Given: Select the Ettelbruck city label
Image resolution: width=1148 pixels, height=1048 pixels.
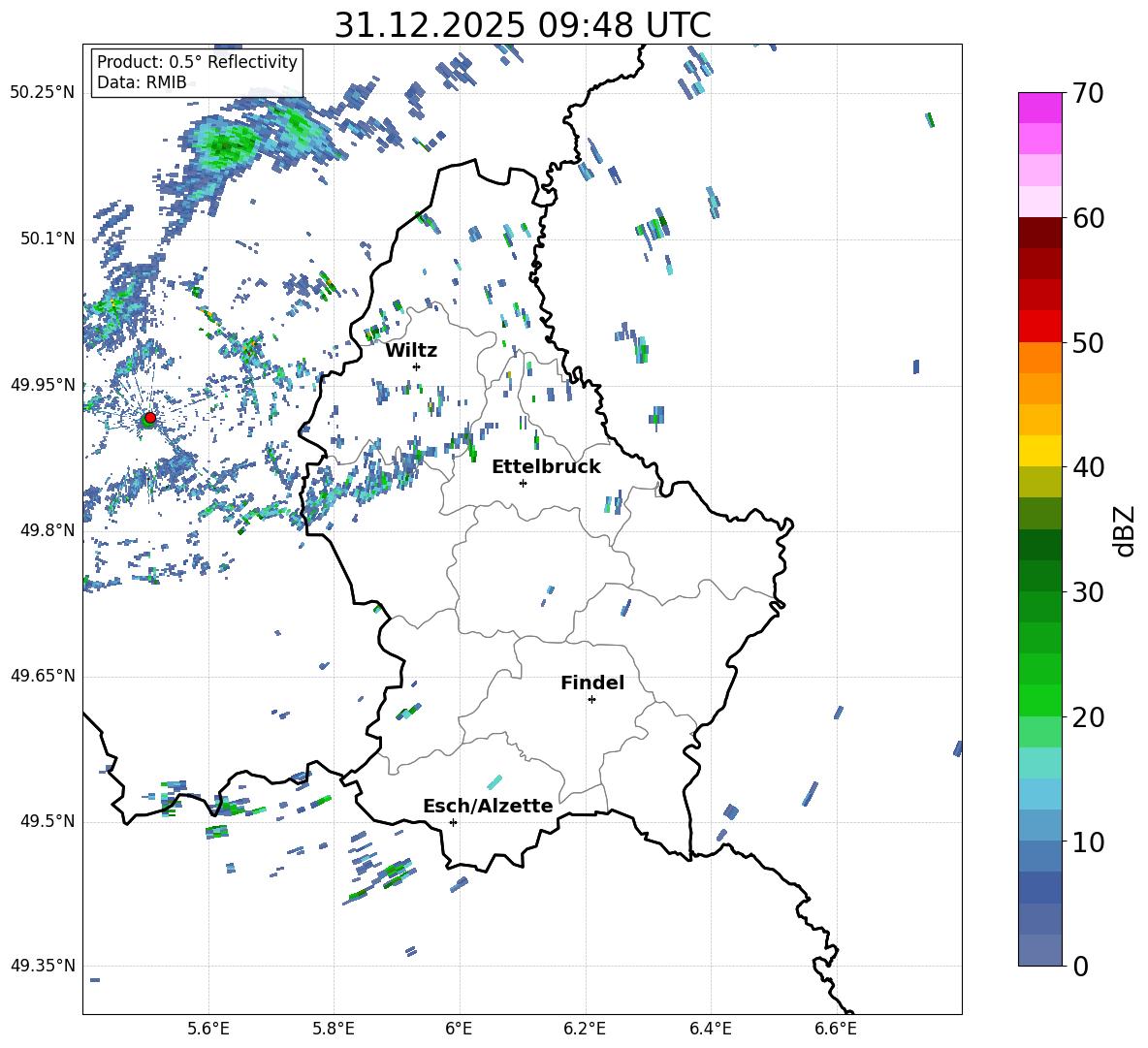Looking at the screenshot, I should (x=546, y=467).
